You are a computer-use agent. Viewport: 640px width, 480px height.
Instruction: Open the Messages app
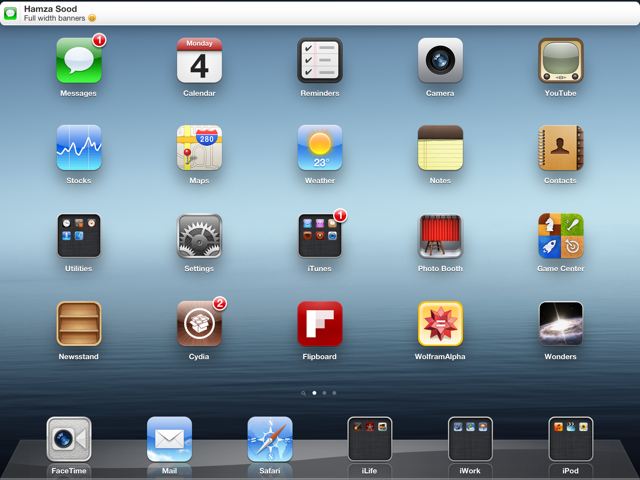point(79,61)
